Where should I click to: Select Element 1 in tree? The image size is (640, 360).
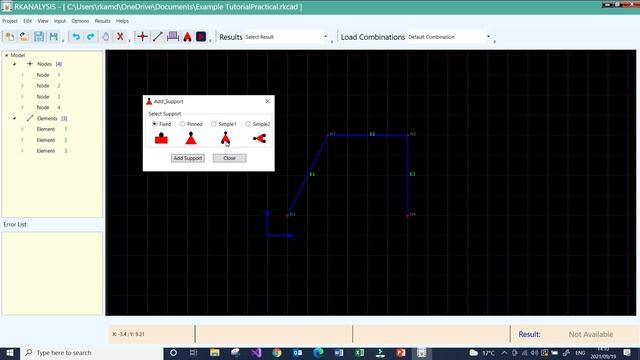click(x=52, y=129)
